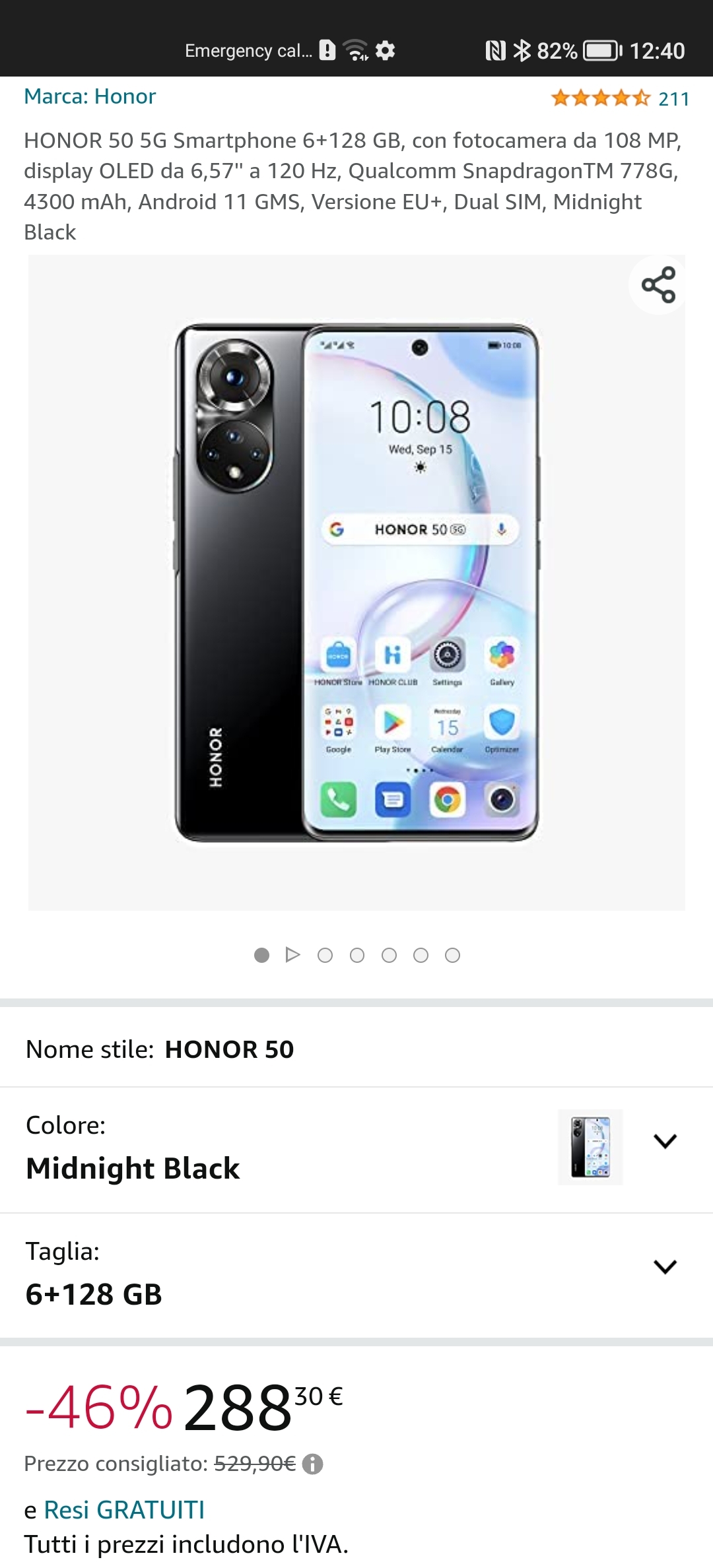Tap the settings gear in status bar
Screen dimensions: 713x1568
pyautogui.click(x=385, y=50)
